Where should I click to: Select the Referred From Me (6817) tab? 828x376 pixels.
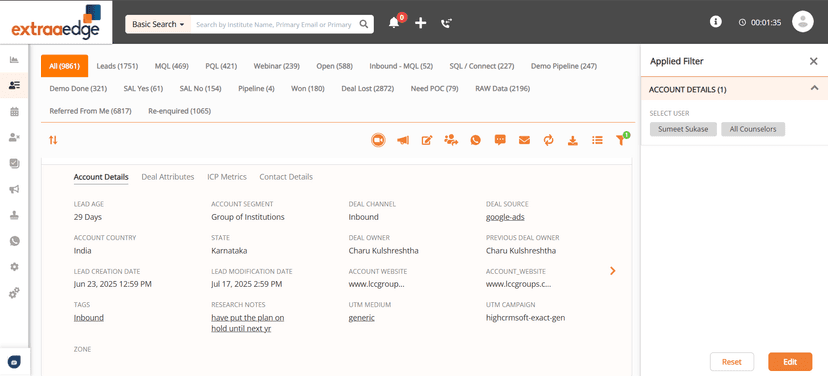[x=90, y=111]
